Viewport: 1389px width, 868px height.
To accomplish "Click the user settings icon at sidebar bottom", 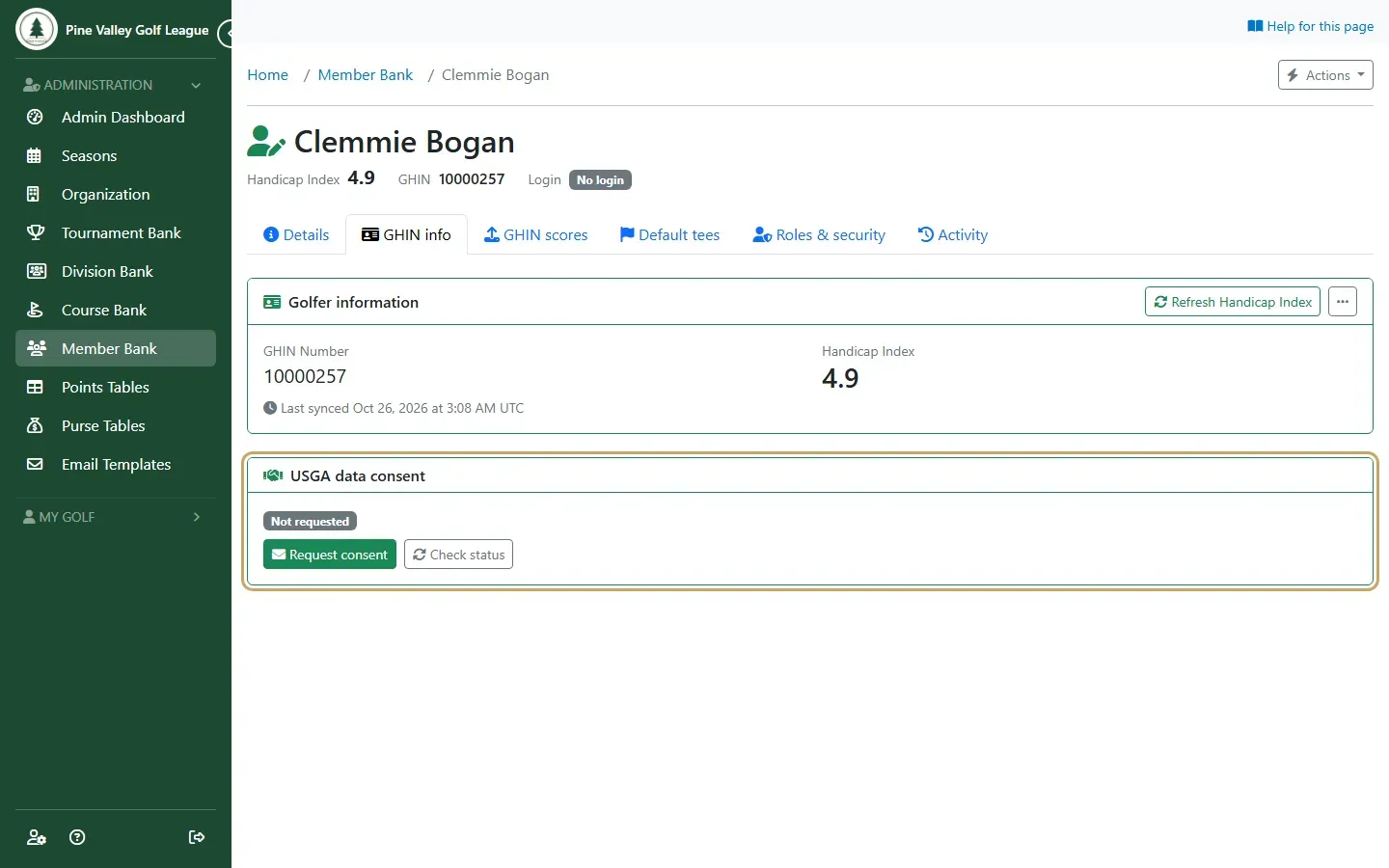I will (x=37, y=837).
